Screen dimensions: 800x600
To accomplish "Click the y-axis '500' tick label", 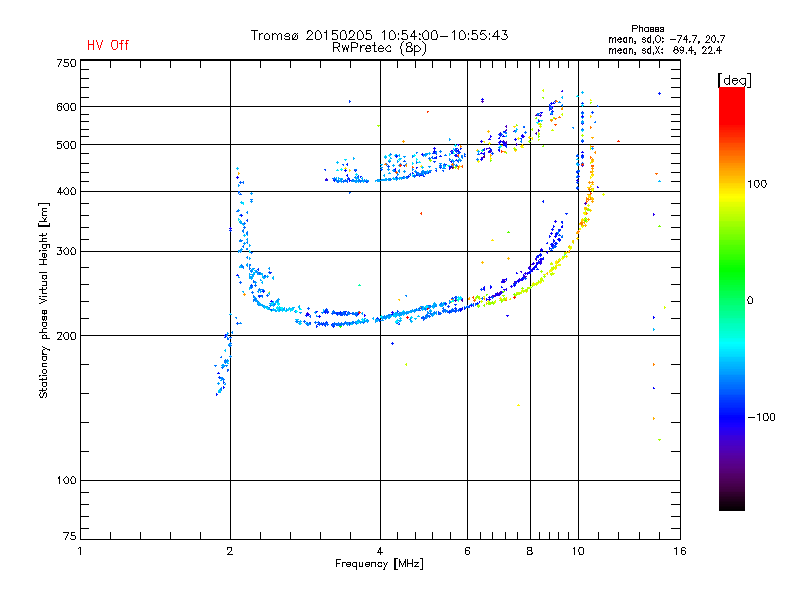I will (x=66, y=145).
